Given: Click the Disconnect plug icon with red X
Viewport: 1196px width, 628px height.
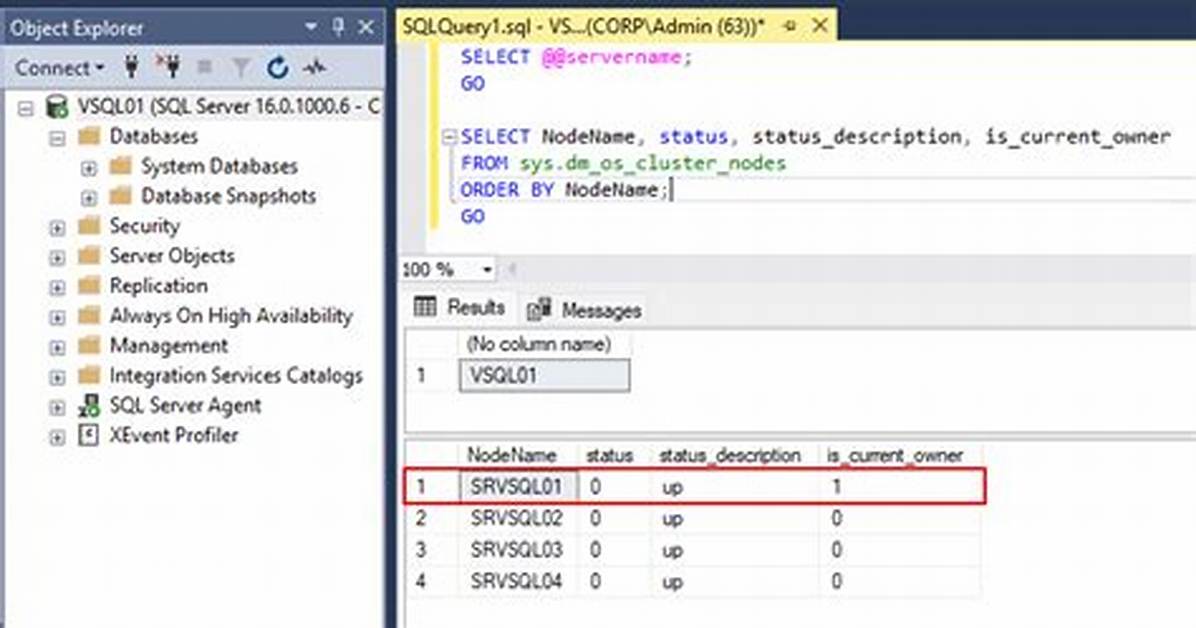Looking at the screenshot, I should (168, 67).
